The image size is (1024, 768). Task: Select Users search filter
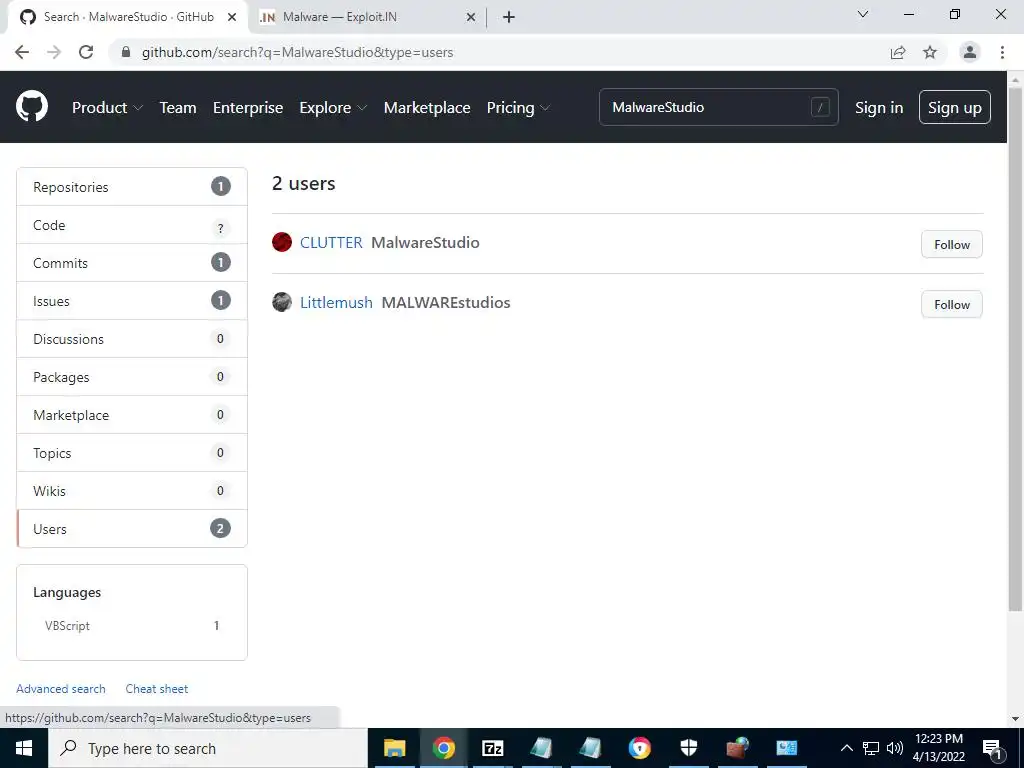click(132, 529)
